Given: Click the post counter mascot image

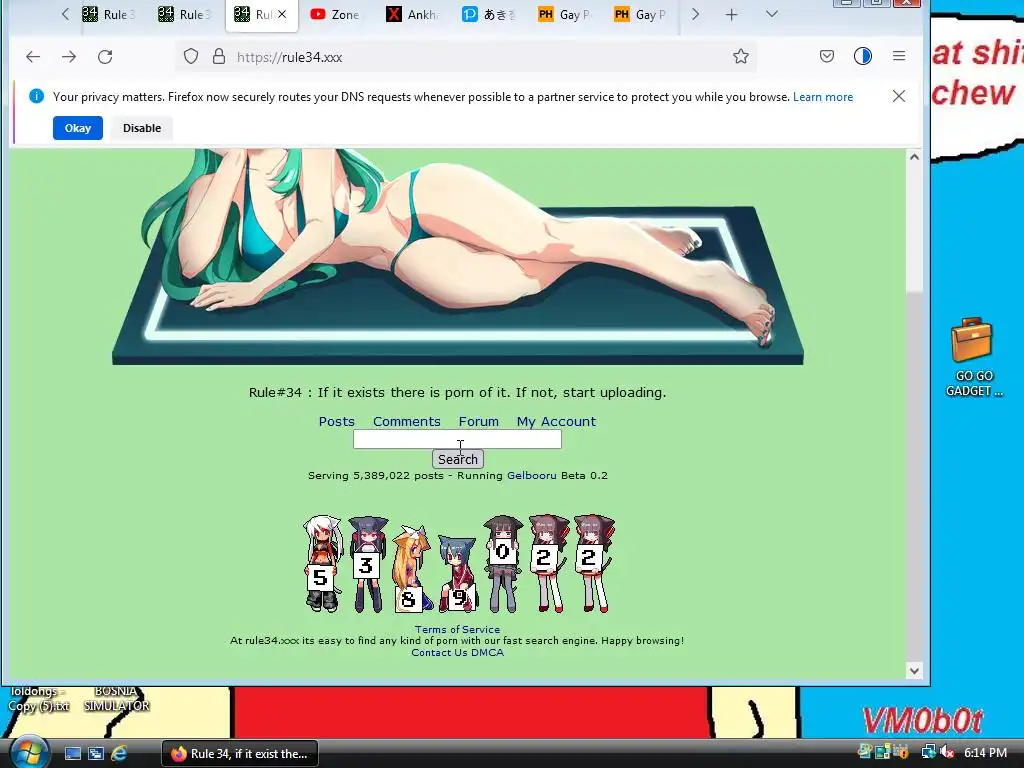Looking at the screenshot, I should click(x=458, y=564).
